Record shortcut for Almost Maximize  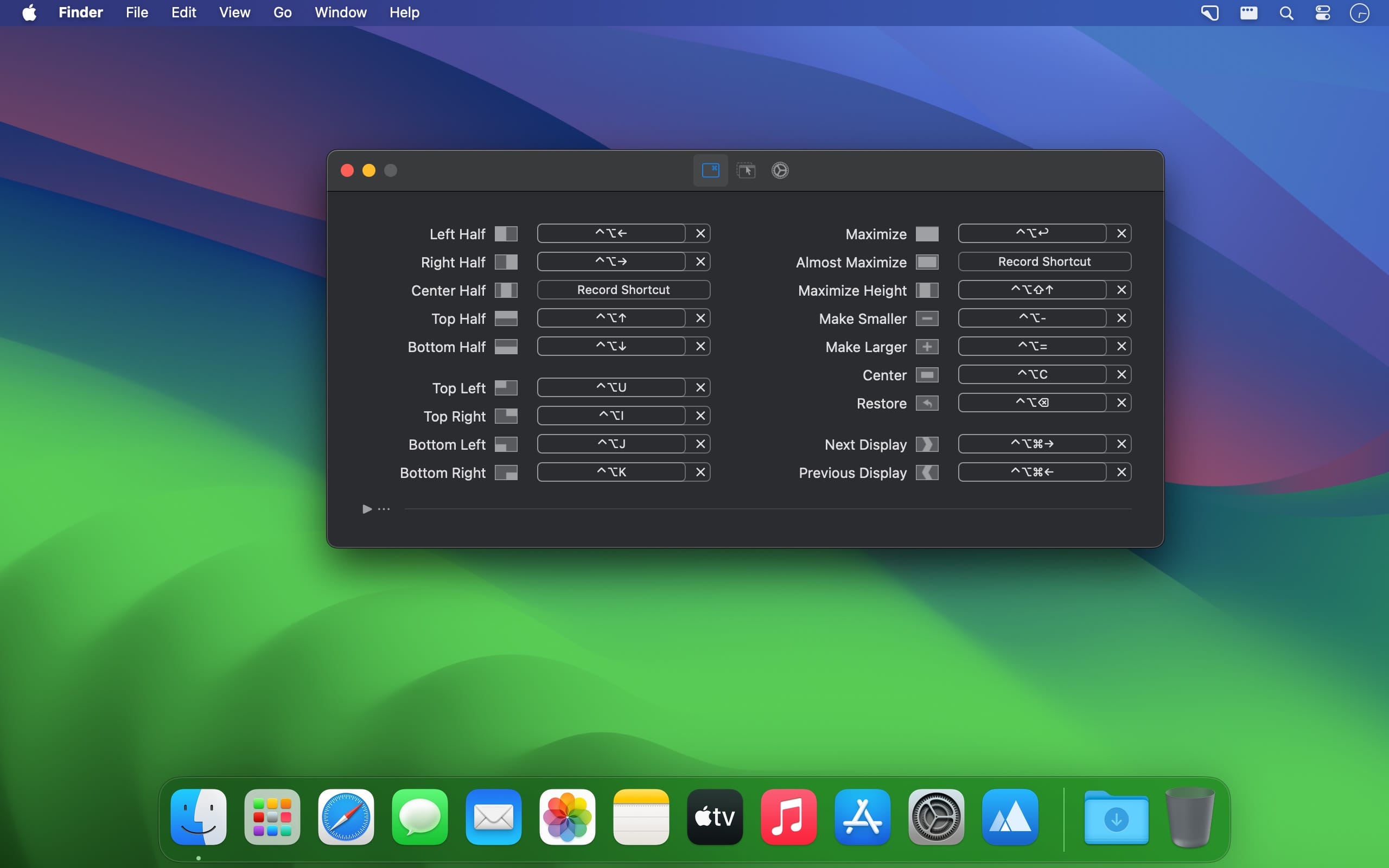click(x=1044, y=262)
